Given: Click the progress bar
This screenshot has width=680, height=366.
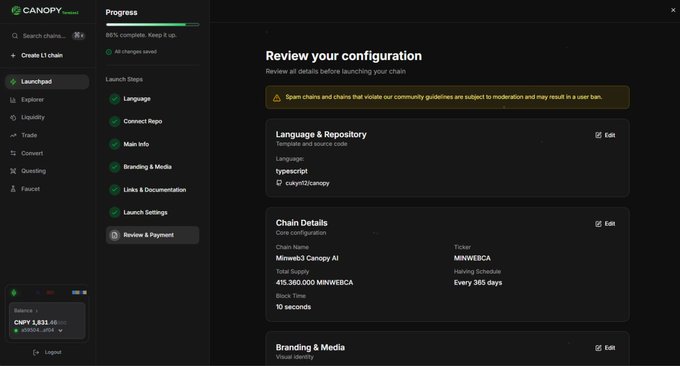Looking at the screenshot, I should pyautogui.click(x=153, y=25).
